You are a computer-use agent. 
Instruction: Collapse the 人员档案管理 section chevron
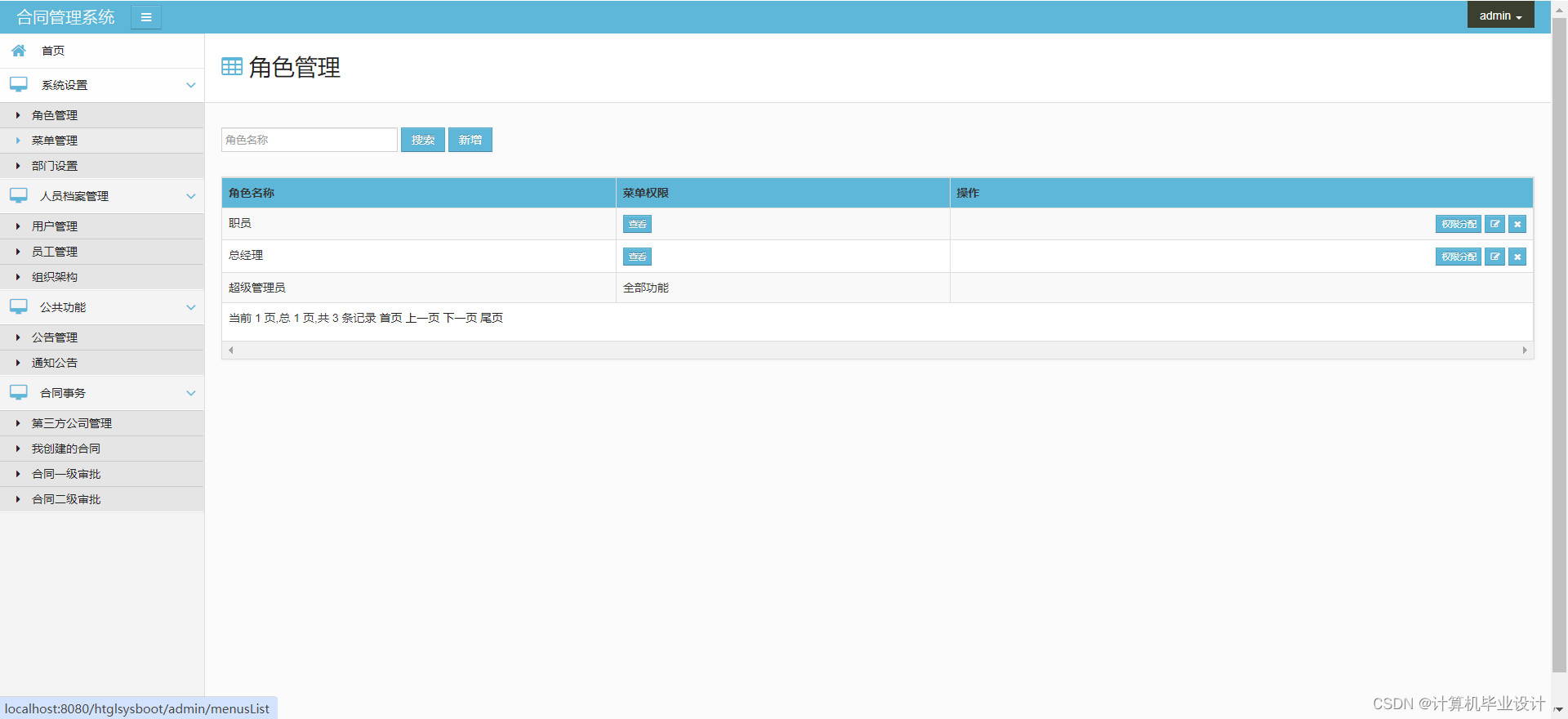coord(191,196)
